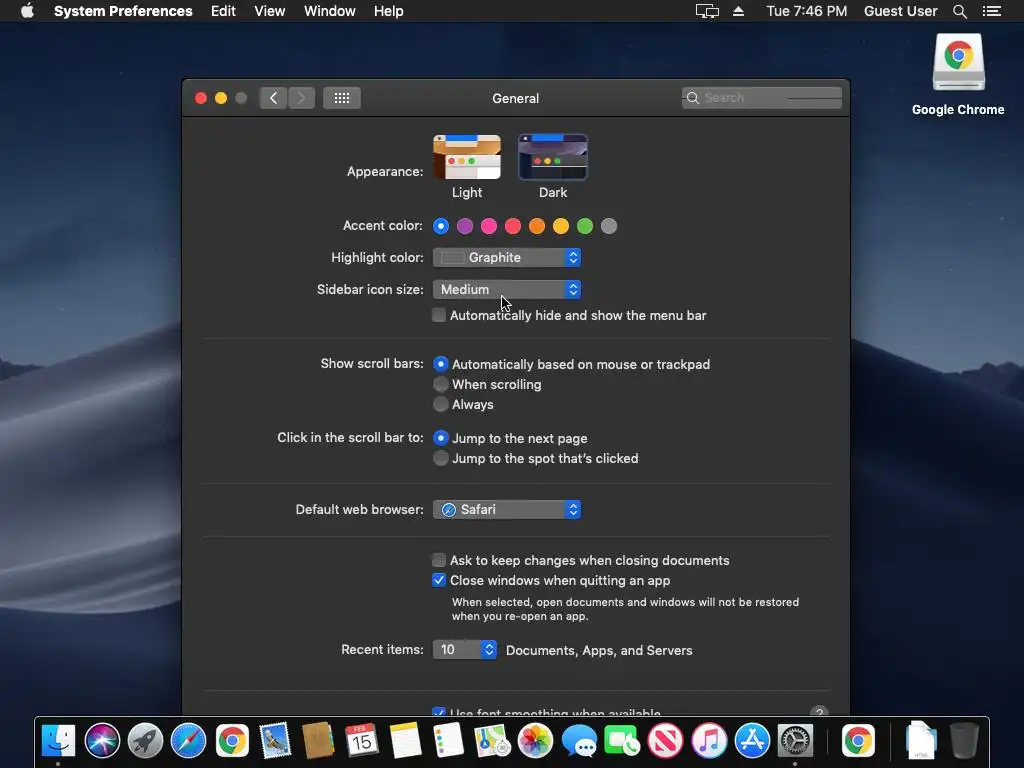Select Jump to the next page
Screen dimensions: 1024x768
[441, 438]
